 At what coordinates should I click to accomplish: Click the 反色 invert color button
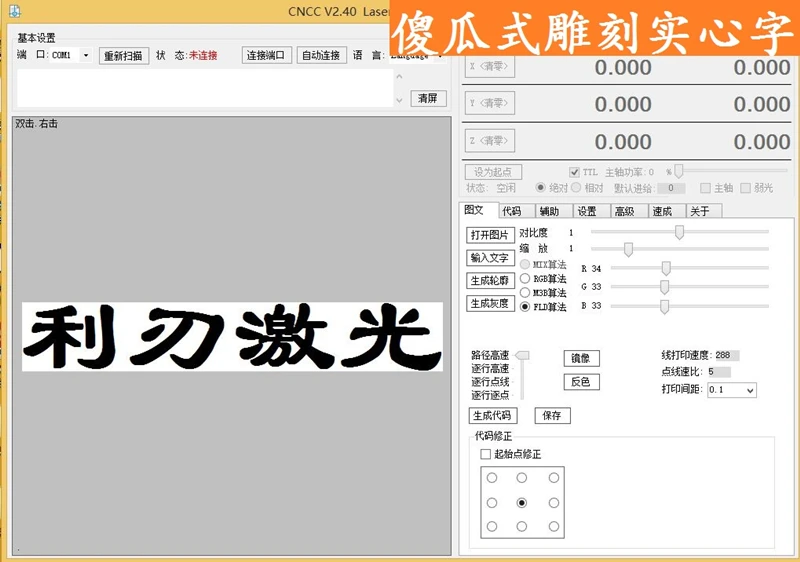581,381
